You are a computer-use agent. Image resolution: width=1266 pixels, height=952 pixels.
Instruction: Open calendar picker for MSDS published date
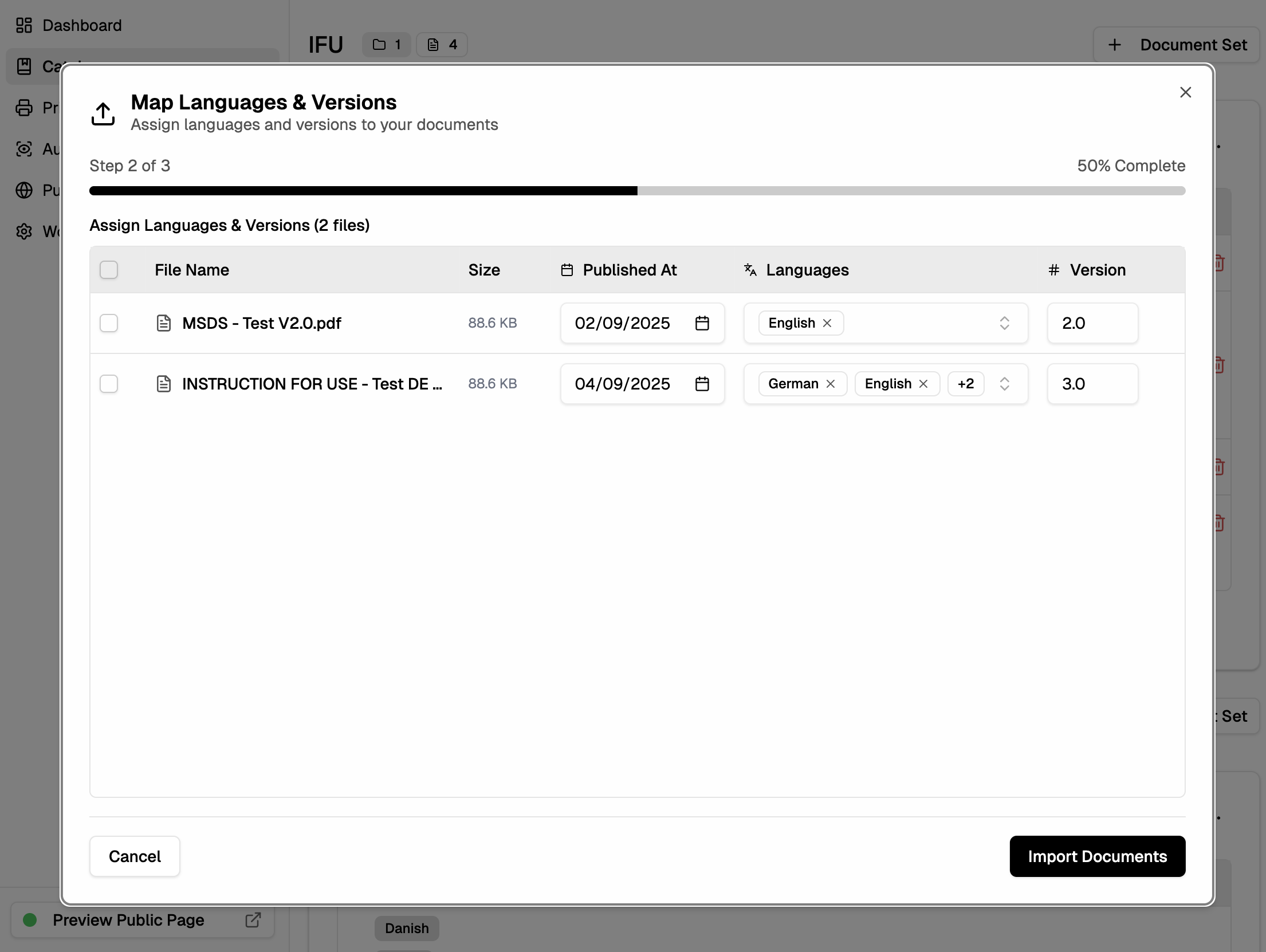point(702,323)
